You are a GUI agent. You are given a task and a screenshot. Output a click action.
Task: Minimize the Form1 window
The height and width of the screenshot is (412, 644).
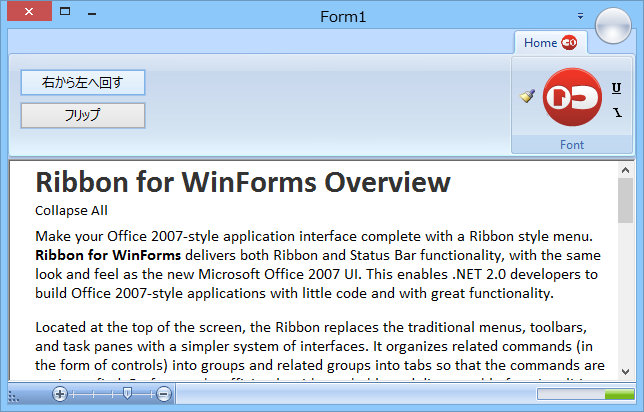click(x=92, y=15)
